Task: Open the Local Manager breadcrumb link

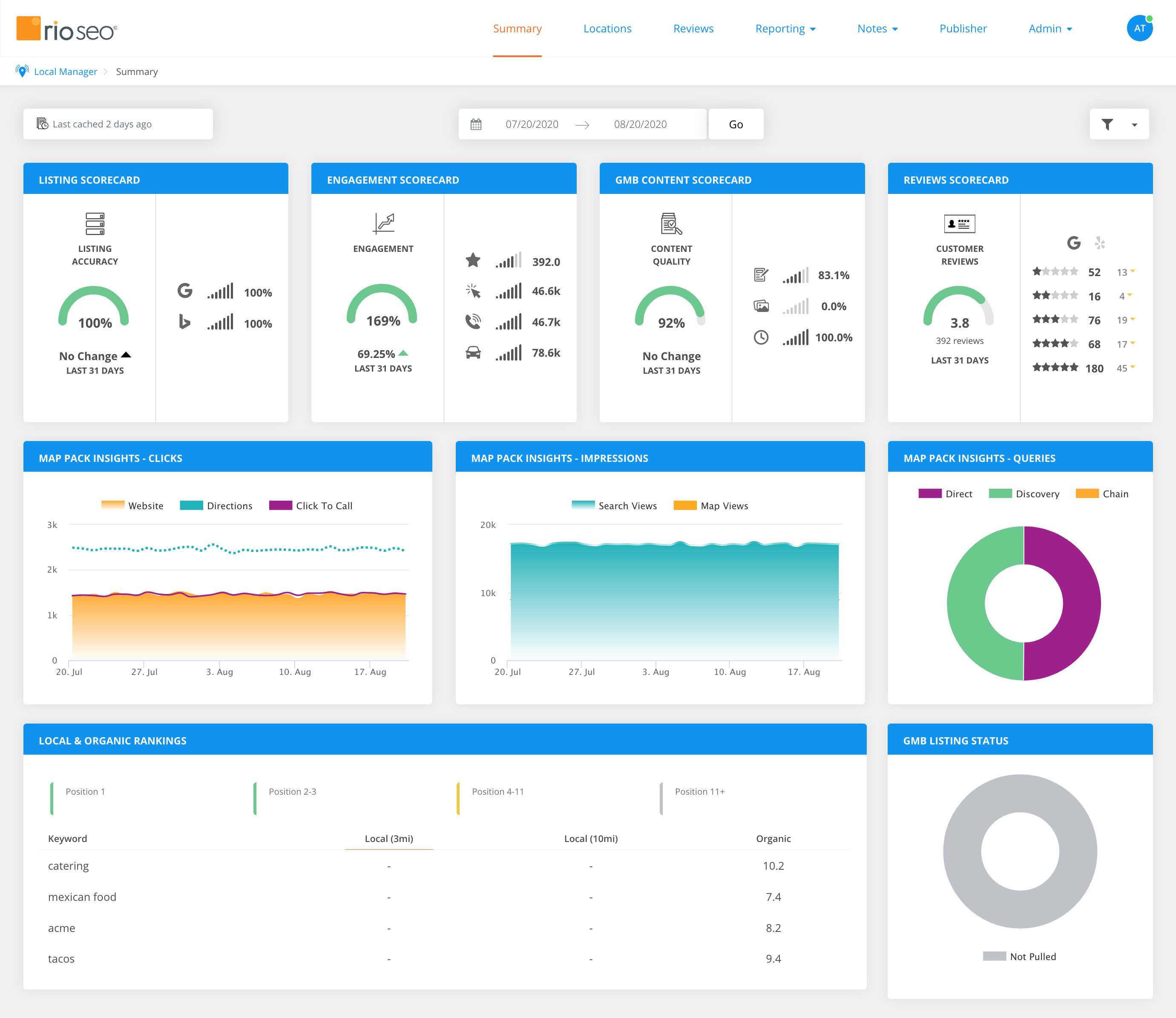Action: (65, 72)
